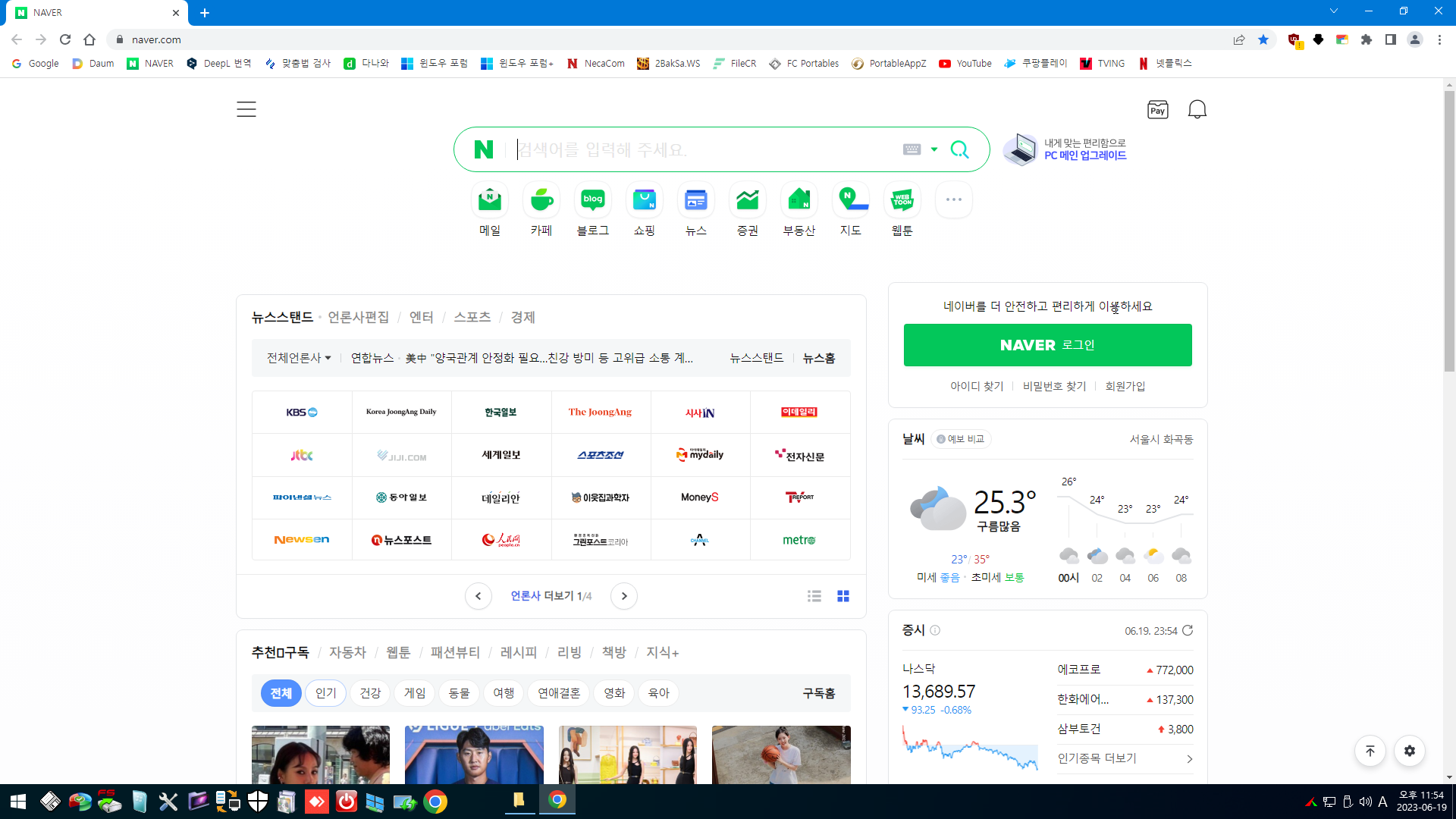1456x819 pixels.
Task: Bookmark this page with the star icon
Action: (1263, 39)
